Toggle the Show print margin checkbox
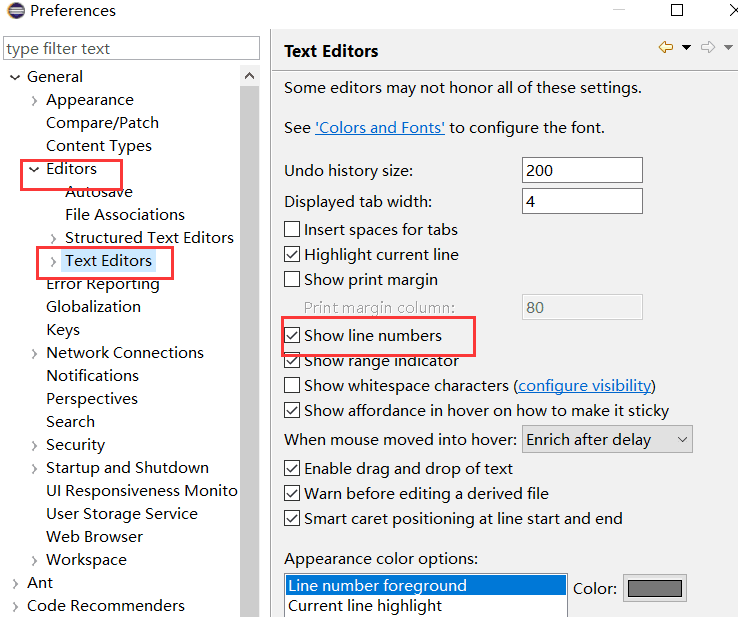 (292, 280)
